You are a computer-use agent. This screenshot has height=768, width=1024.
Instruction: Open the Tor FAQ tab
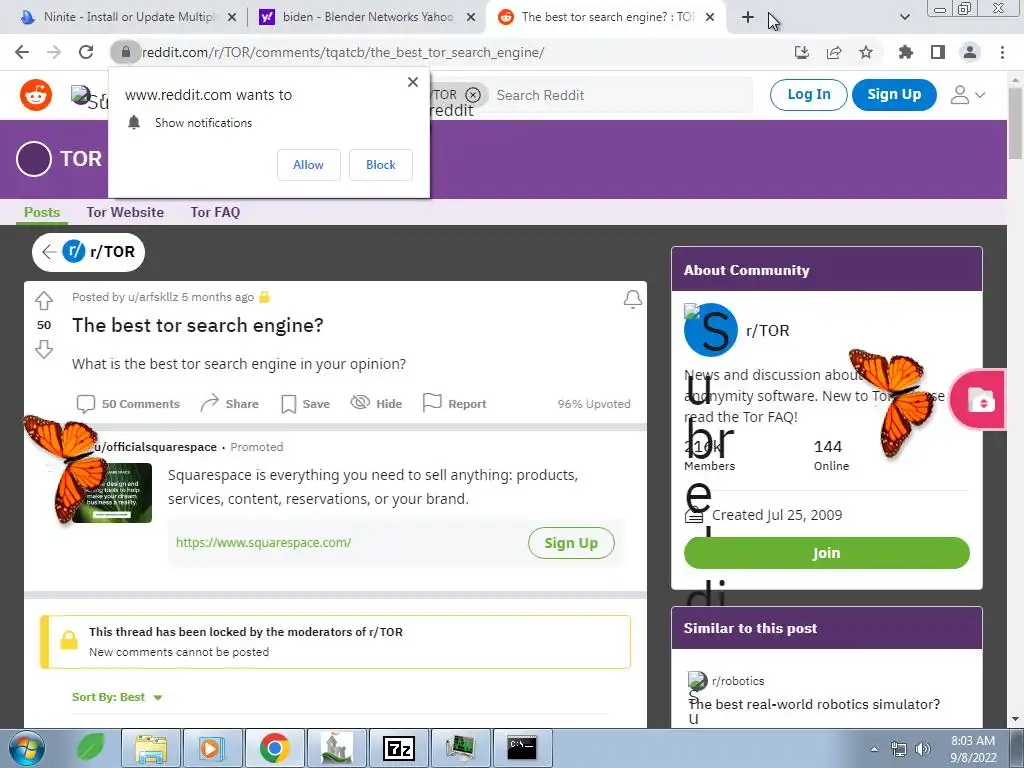pos(216,212)
